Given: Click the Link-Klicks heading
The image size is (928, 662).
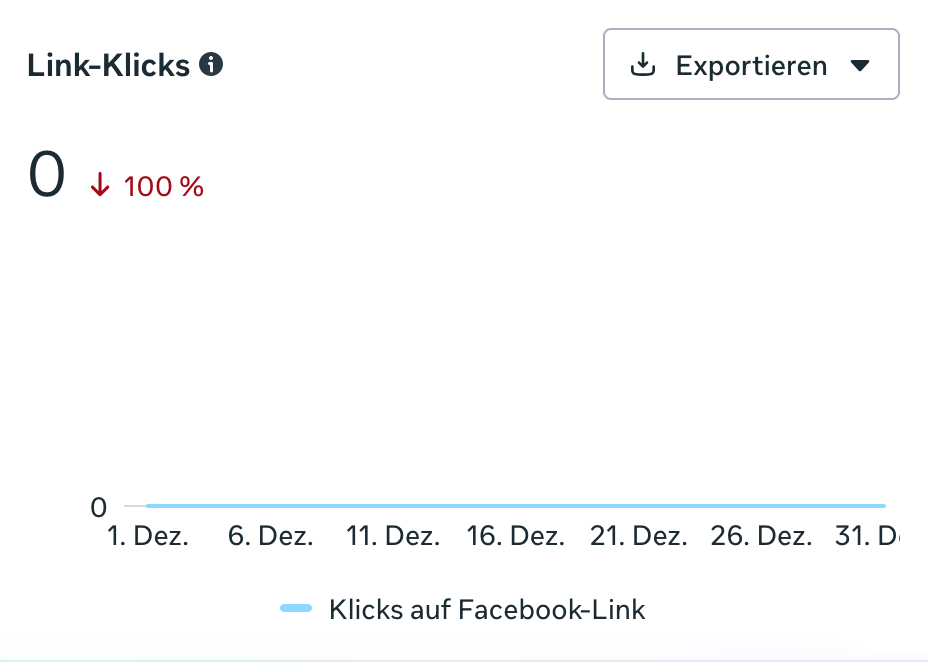Looking at the screenshot, I should pyautogui.click(x=108, y=66).
